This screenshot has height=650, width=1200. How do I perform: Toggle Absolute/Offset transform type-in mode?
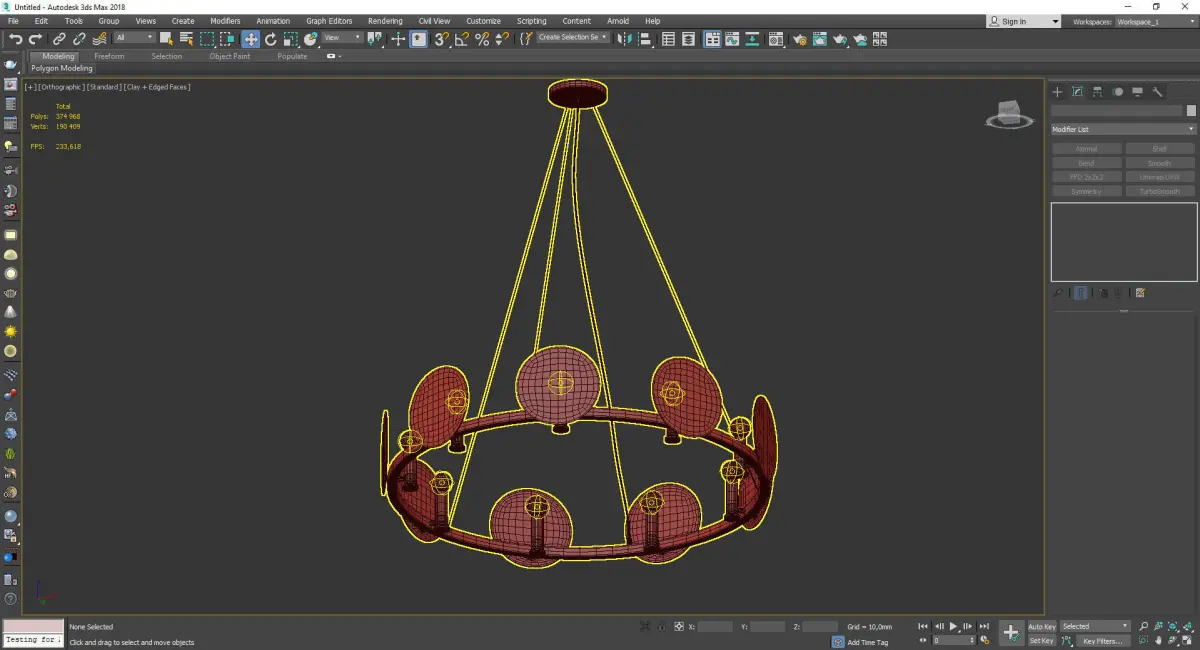pyautogui.click(x=678, y=626)
